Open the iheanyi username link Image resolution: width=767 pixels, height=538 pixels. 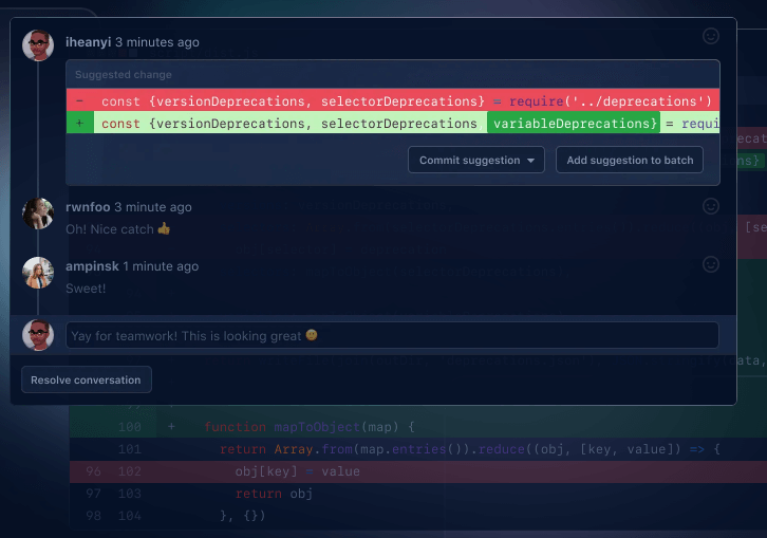[x=88, y=43]
